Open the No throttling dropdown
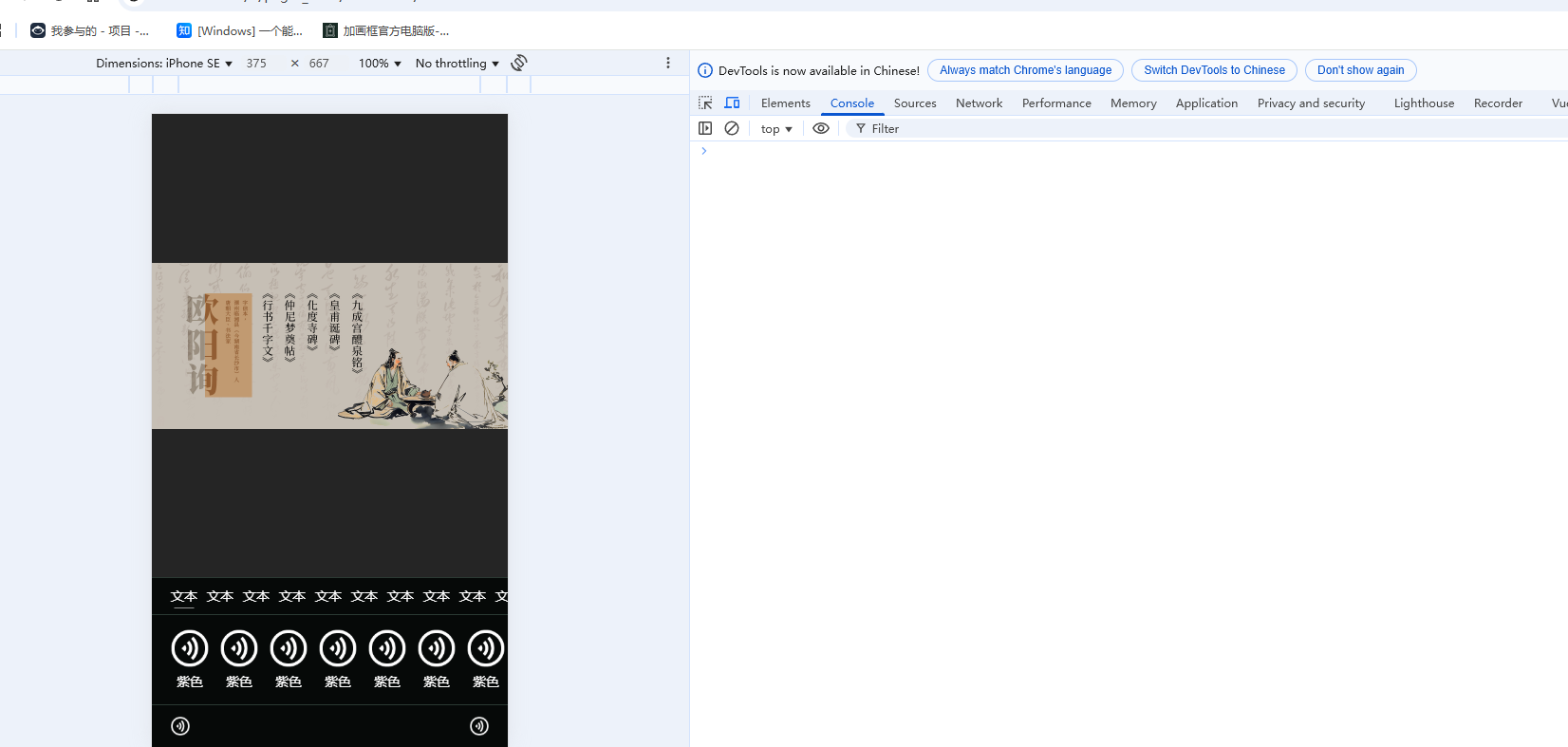 [457, 64]
